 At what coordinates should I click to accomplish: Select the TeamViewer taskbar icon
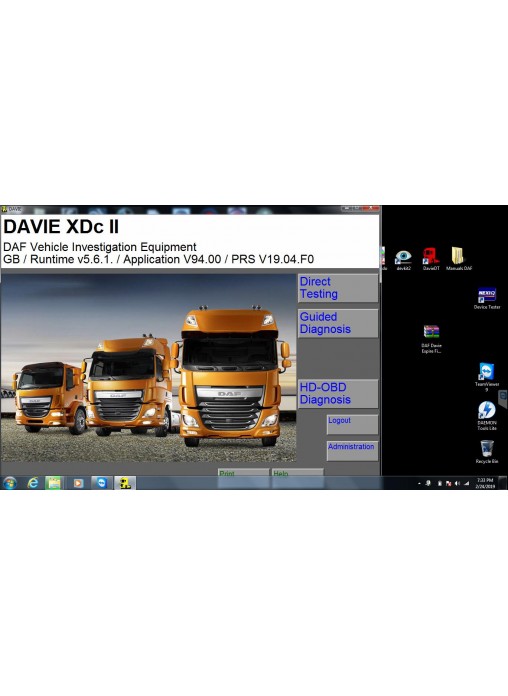point(102,483)
